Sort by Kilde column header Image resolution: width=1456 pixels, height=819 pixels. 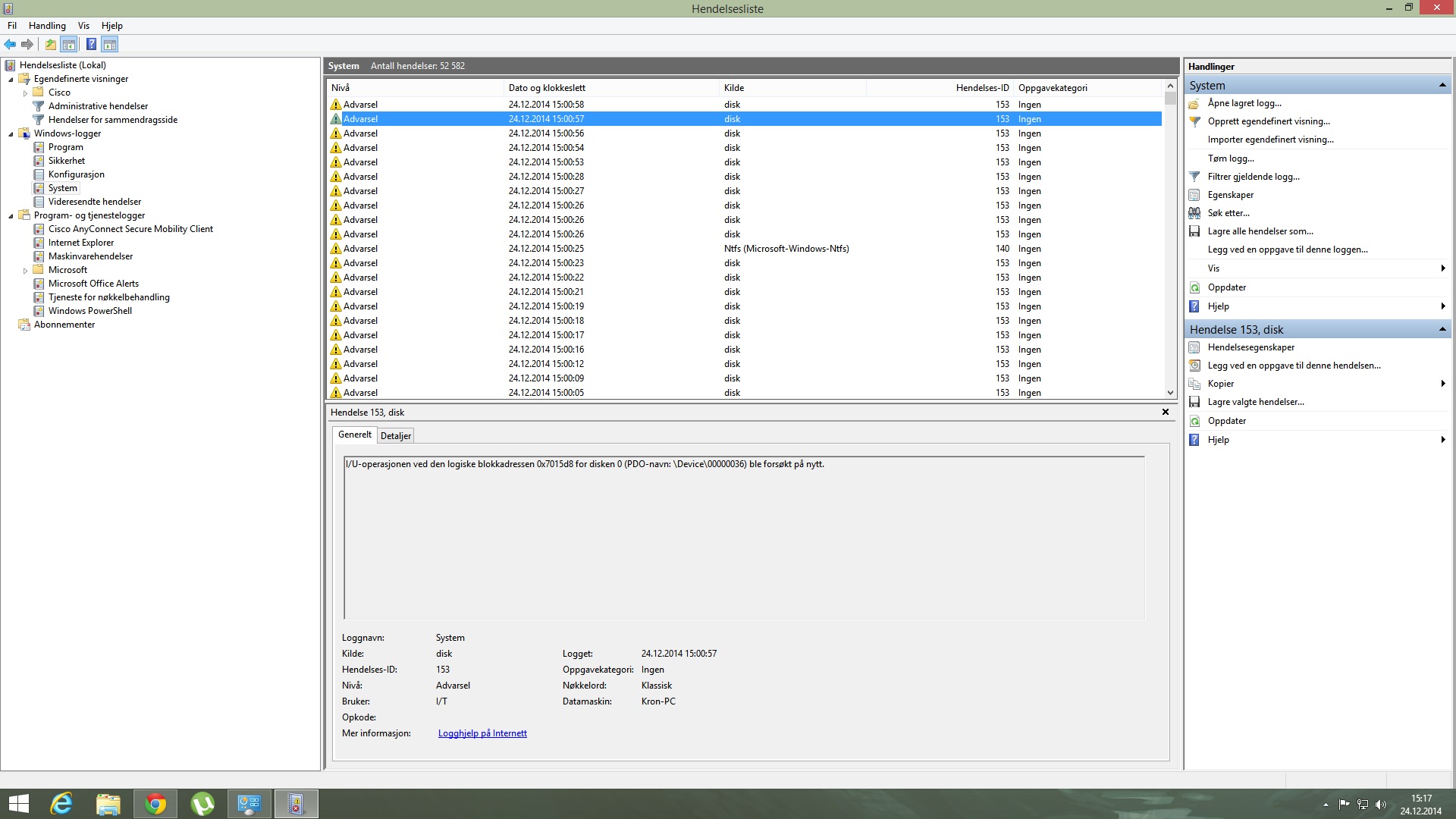(792, 88)
